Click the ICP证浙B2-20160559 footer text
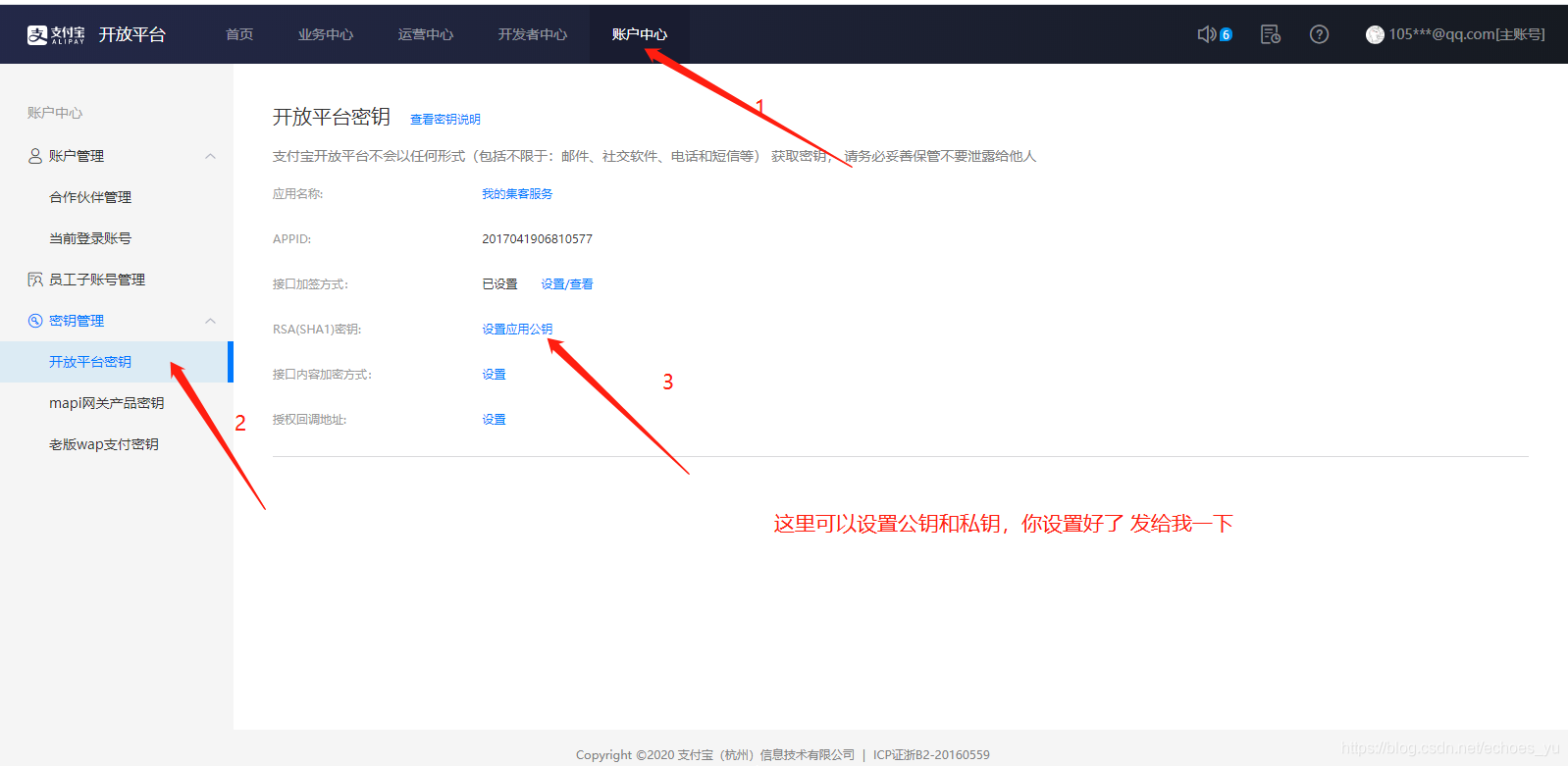Viewport: 1568px width, 766px height. pos(931,754)
